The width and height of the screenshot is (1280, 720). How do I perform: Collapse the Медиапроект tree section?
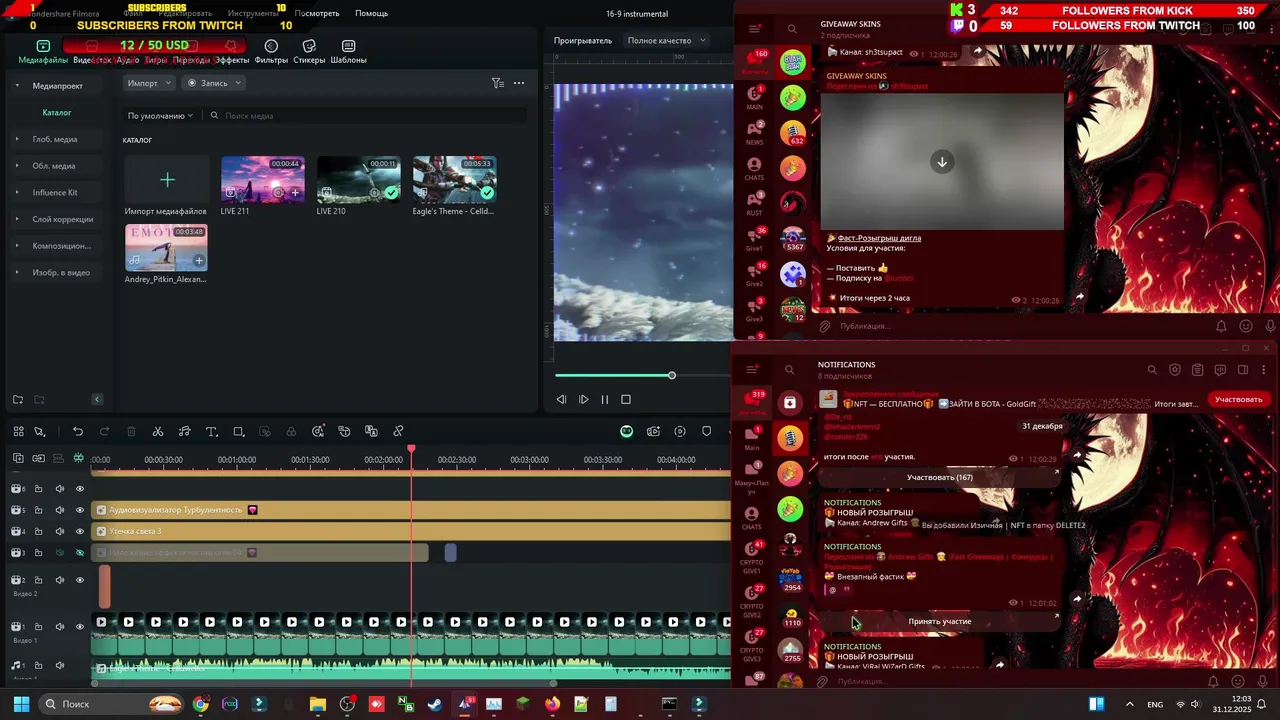point(17,86)
